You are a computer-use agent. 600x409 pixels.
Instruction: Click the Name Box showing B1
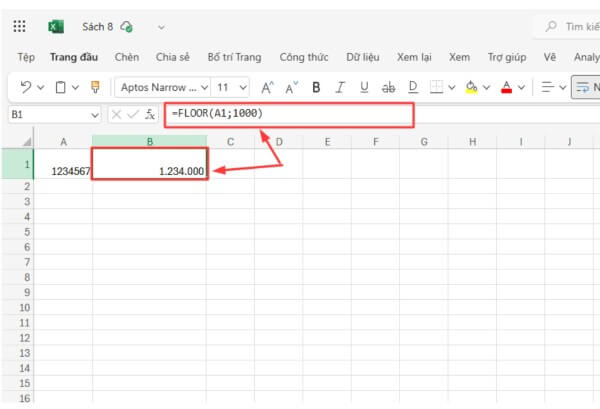tap(49, 114)
